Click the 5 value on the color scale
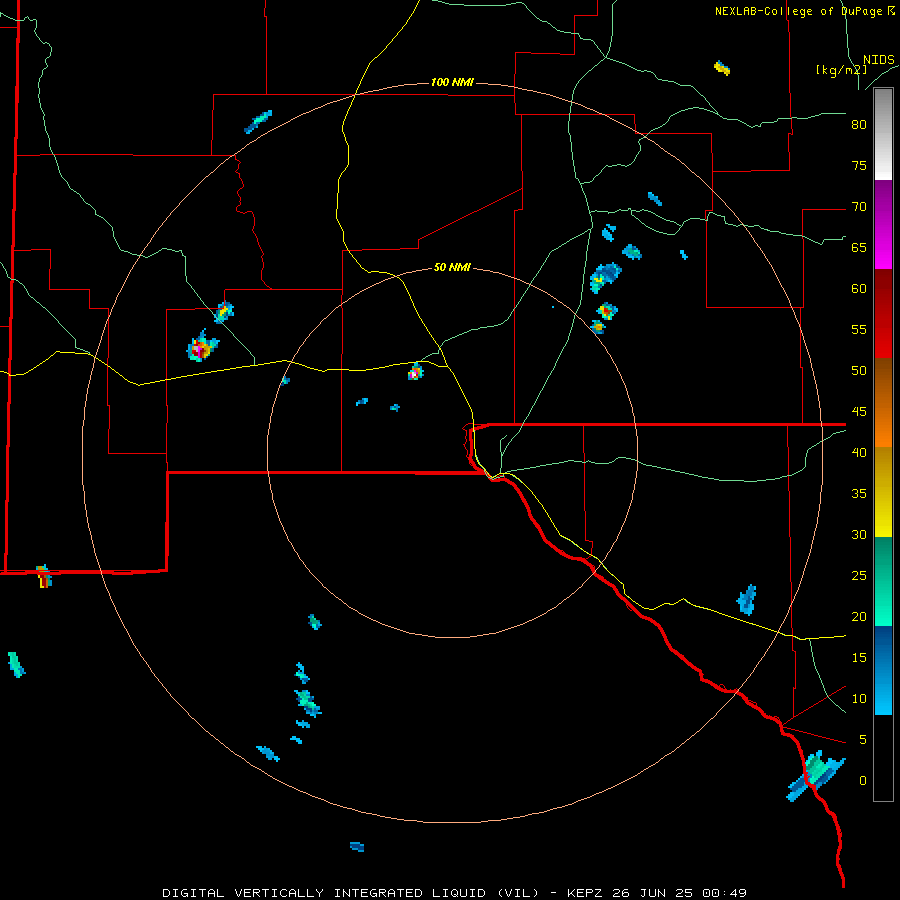 click(x=863, y=739)
